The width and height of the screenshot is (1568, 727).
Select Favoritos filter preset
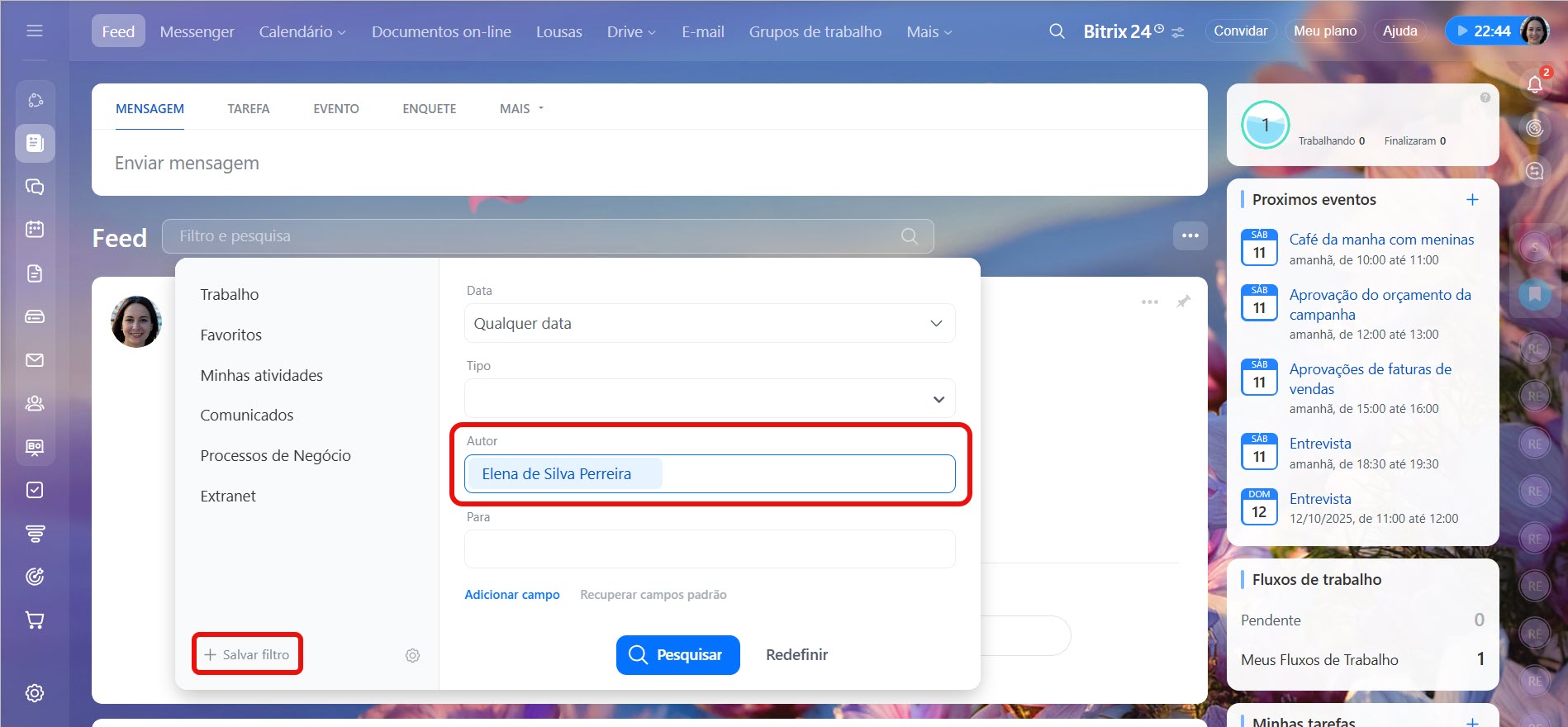[x=230, y=335]
